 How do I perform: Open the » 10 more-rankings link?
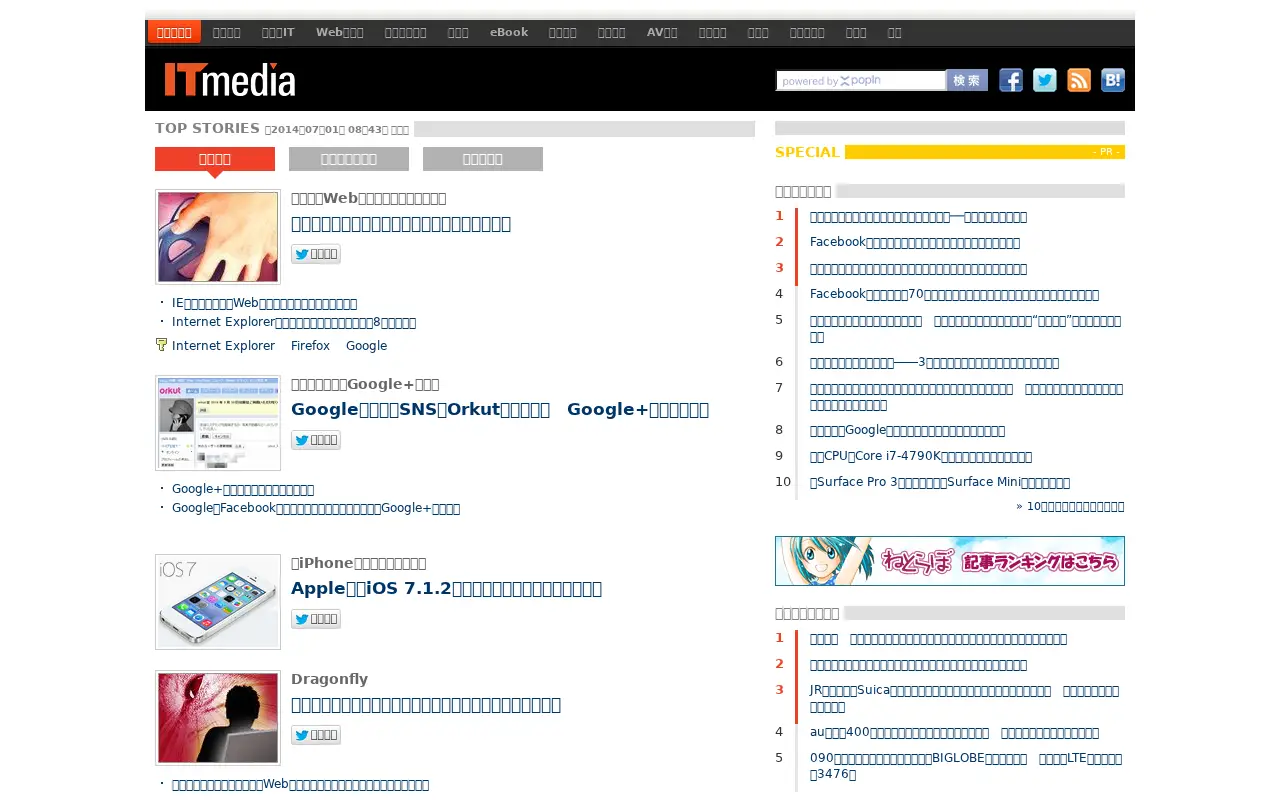1070,506
